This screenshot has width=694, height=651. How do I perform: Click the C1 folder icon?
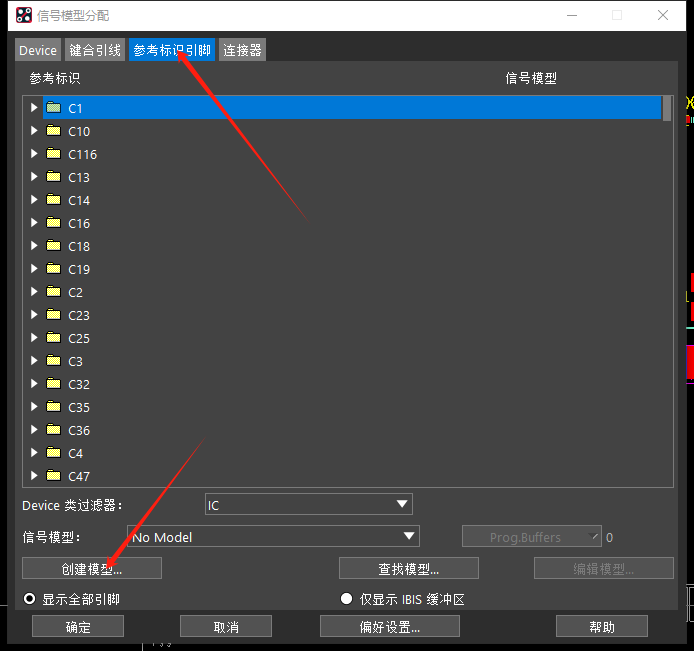[x=54, y=108]
